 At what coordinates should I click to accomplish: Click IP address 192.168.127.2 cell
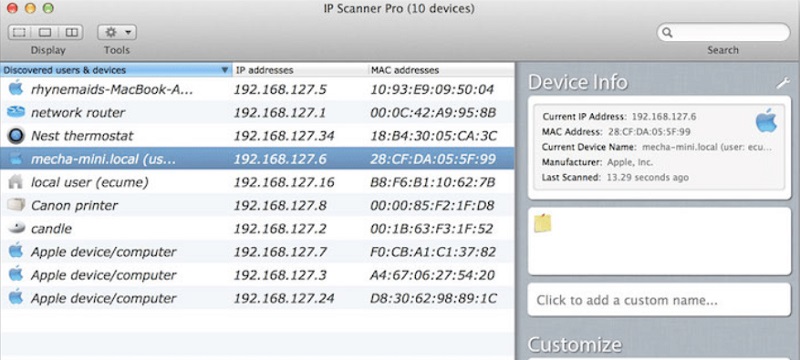click(280, 229)
